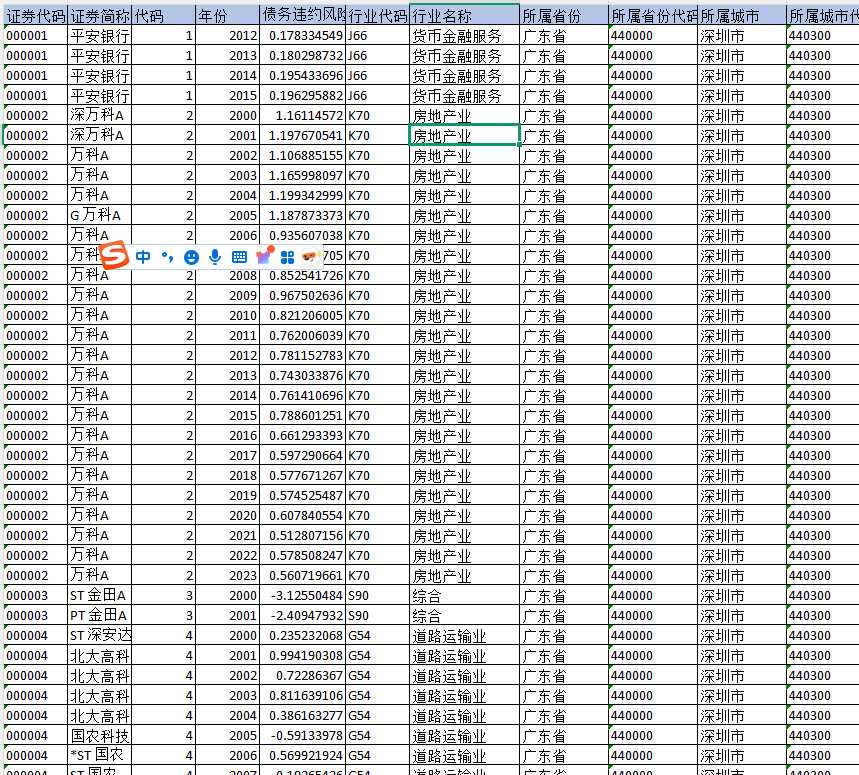Open the emoji panel in the IME bar
Image resolution: width=859 pixels, height=775 pixels.
tap(191, 257)
